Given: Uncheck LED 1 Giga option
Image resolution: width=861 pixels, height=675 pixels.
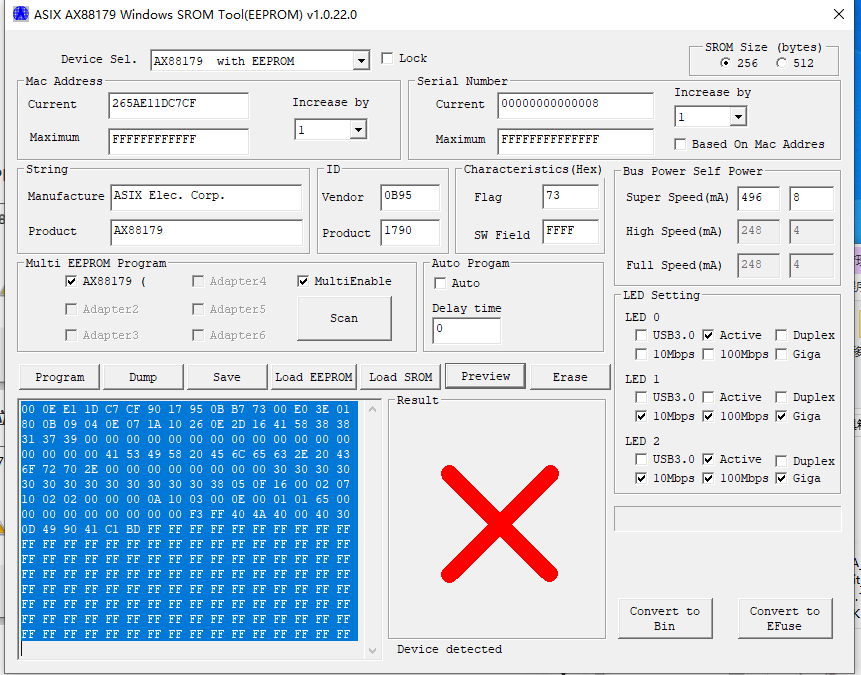Looking at the screenshot, I should (x=781, y=416).
